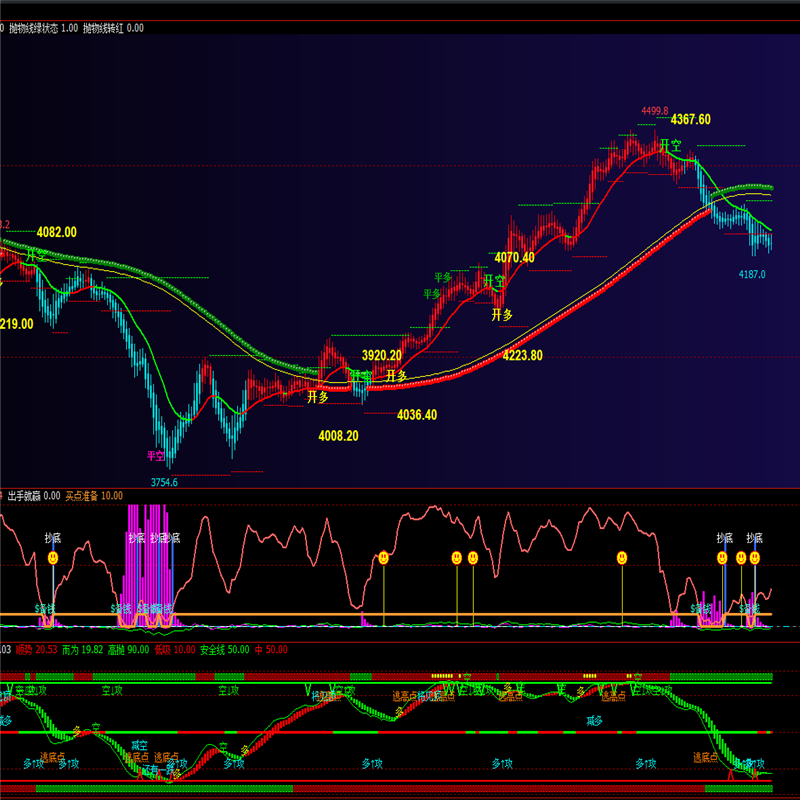The height and width of the screenshot is (800, 800).
Task: Click the 4070.40 price label
Action: coord(514,258)
